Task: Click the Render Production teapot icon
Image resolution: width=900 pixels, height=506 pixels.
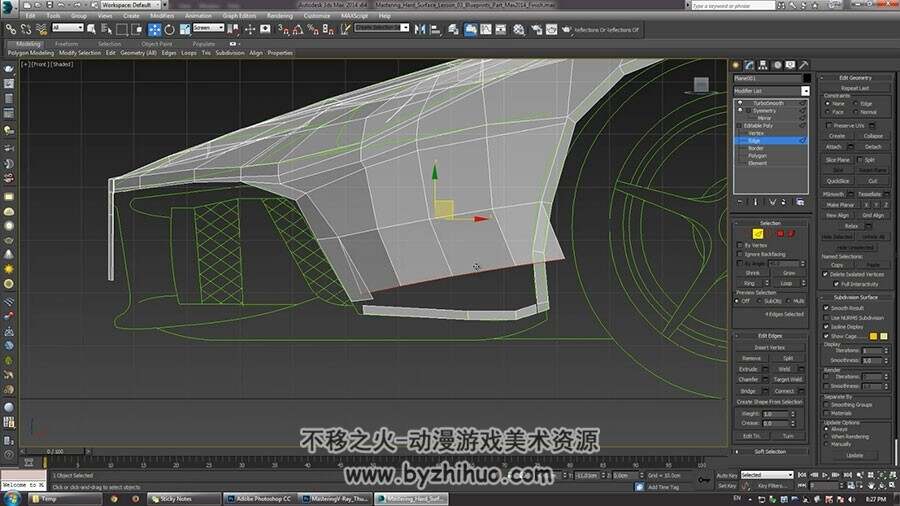Action: [x=567, y=29]
